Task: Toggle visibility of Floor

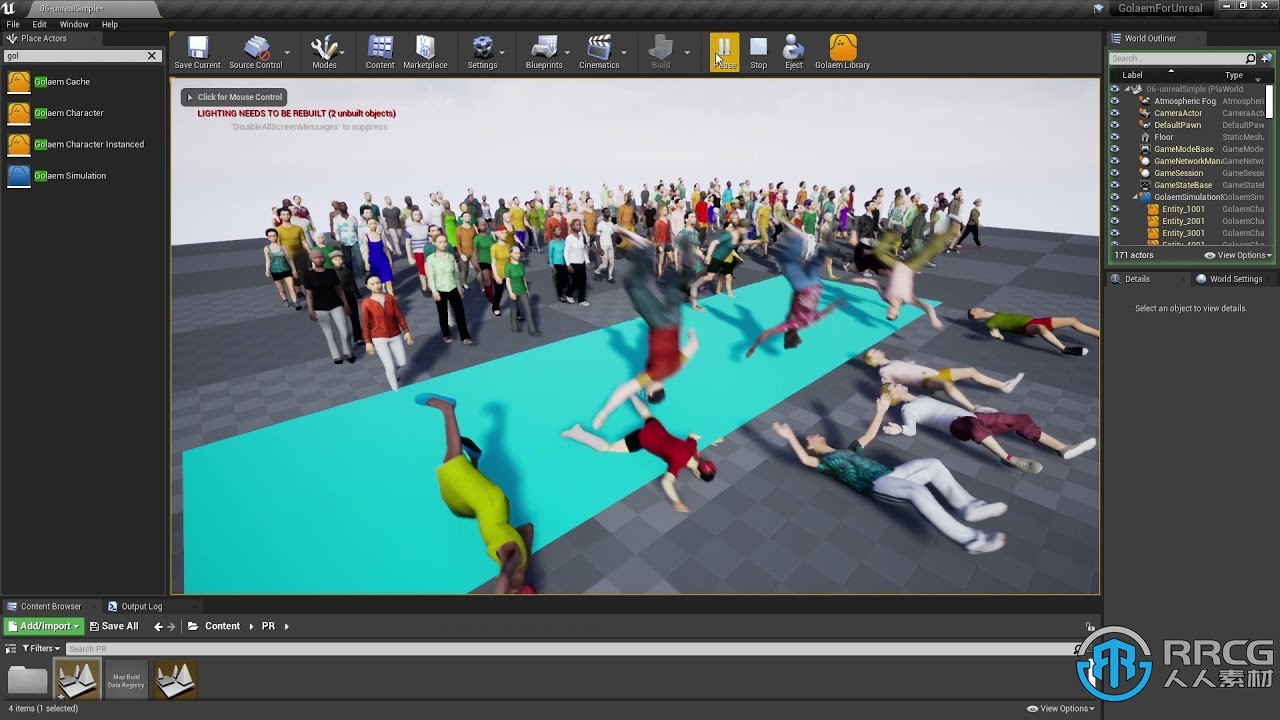Action: [1115, 137]
